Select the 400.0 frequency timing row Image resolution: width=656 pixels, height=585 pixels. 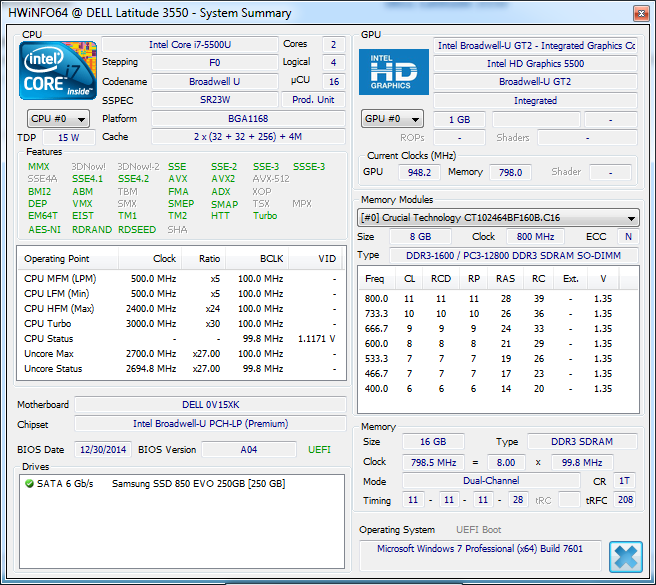[x=498, y=389]
